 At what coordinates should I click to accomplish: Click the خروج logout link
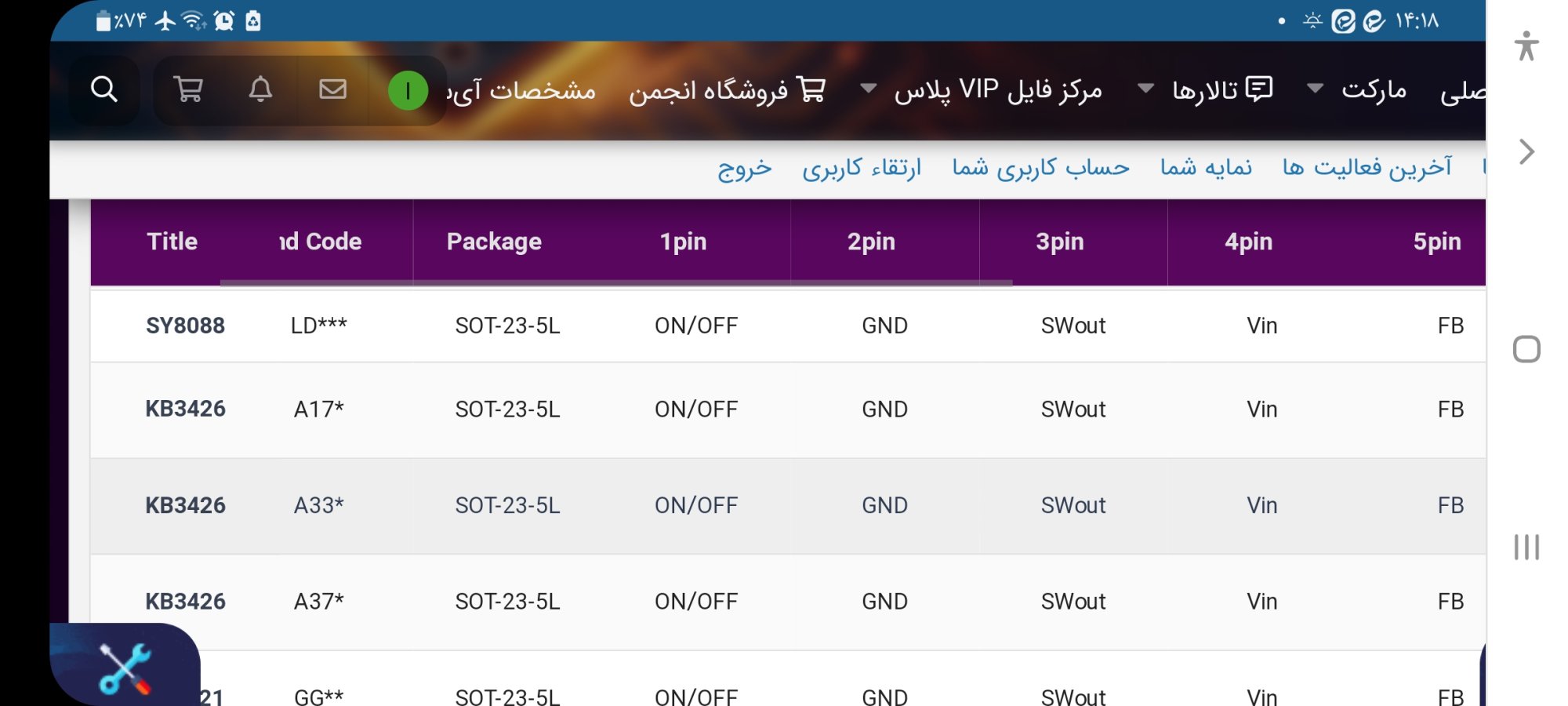(745, 168)
